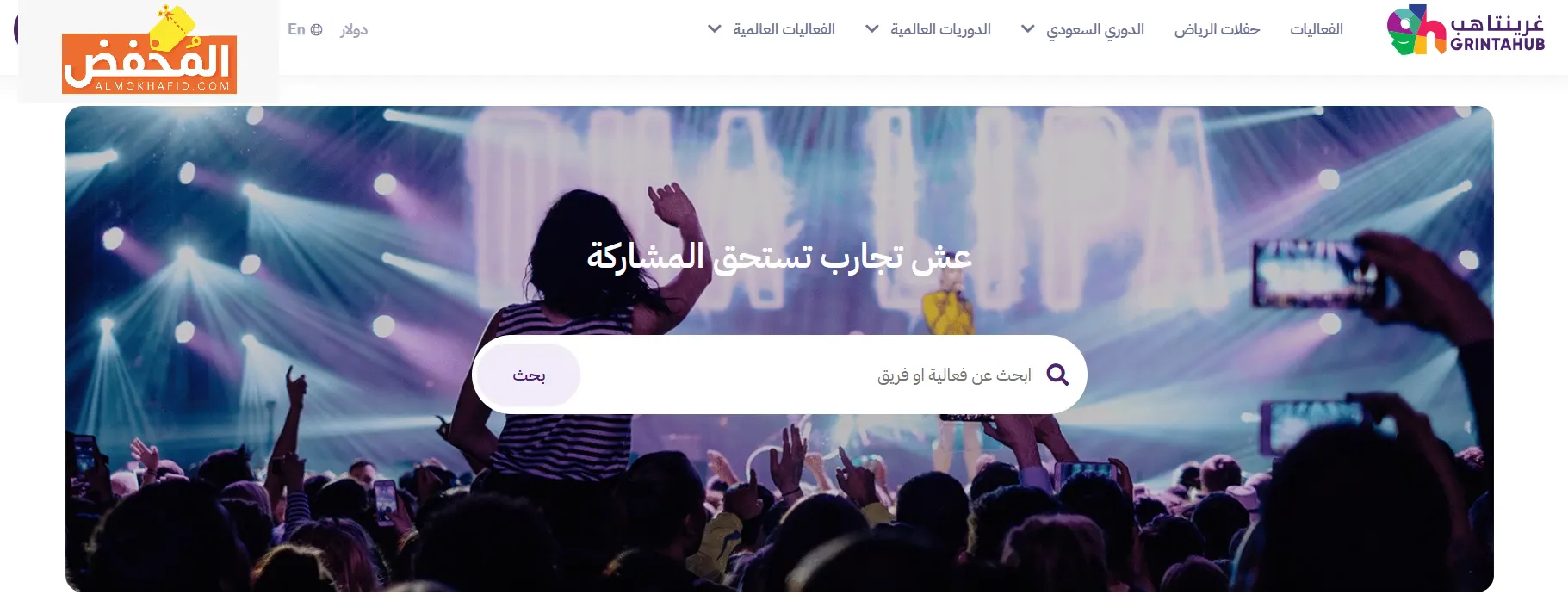Switch language to En
This screenshot has width=1568, height=607.
pos(296,29)
